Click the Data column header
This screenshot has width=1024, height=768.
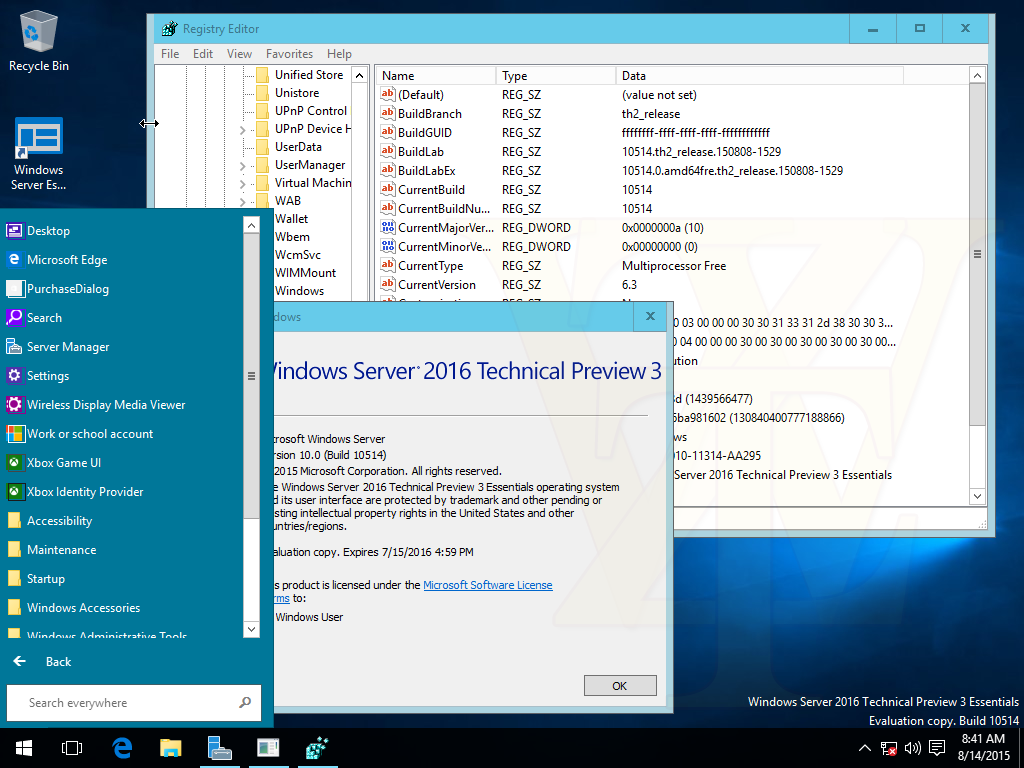(760, 76)
